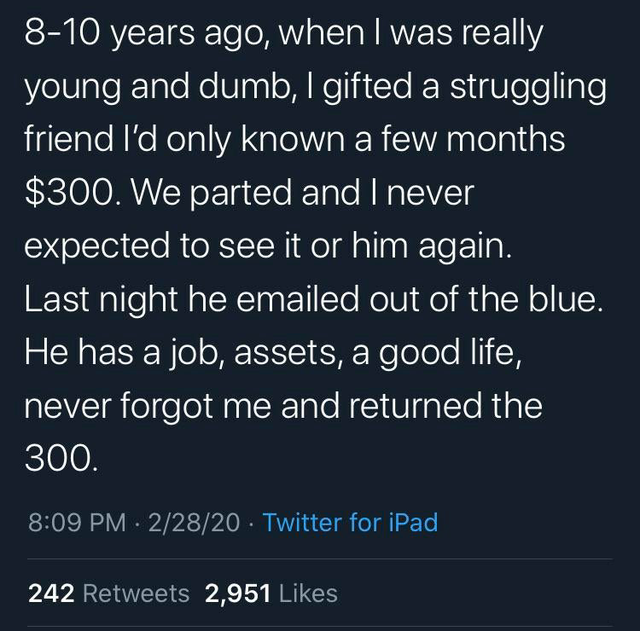View the list of 242 Retweets
Screen dimensions: 640x631
click(x=109, y=593)
